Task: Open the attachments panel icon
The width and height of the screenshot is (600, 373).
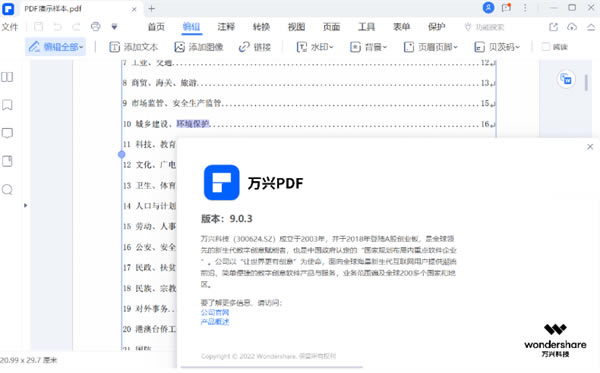Action: (7, 161)
